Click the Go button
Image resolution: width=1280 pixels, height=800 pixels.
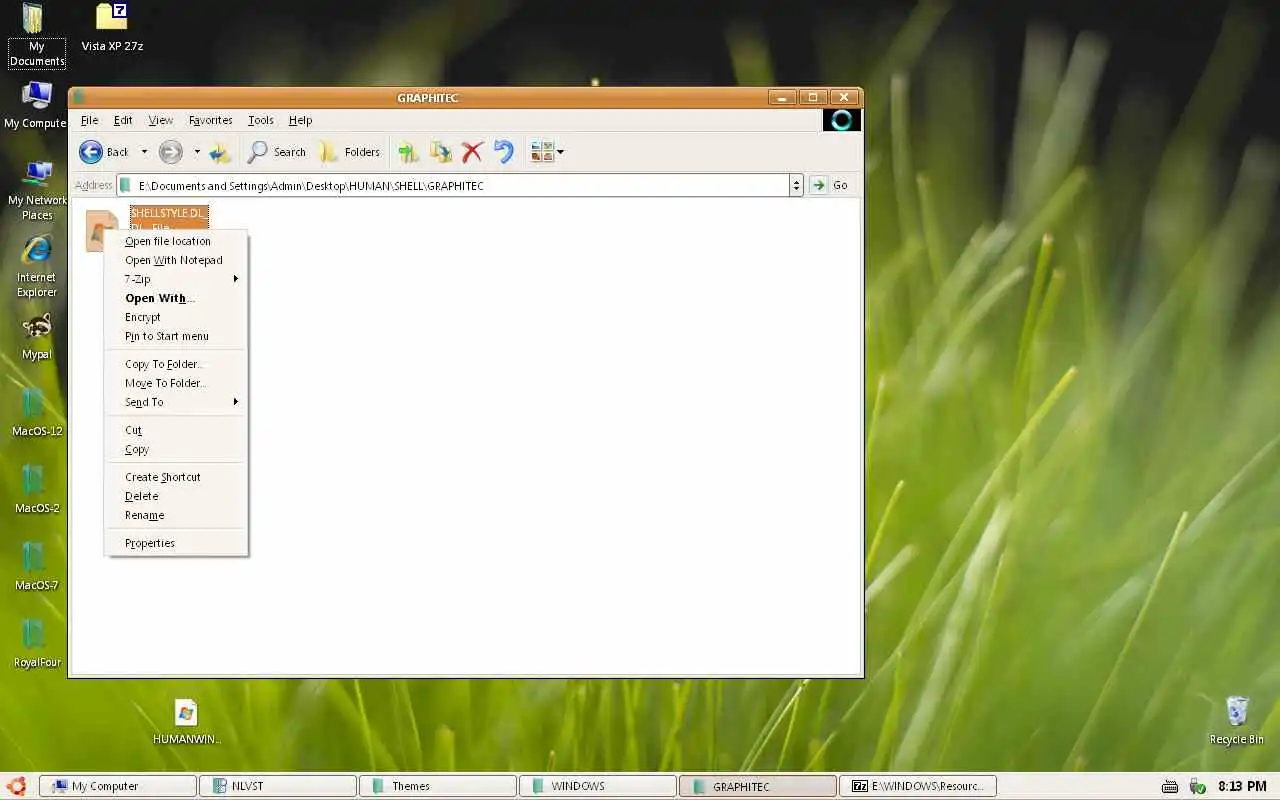click(x=830, y=185)
